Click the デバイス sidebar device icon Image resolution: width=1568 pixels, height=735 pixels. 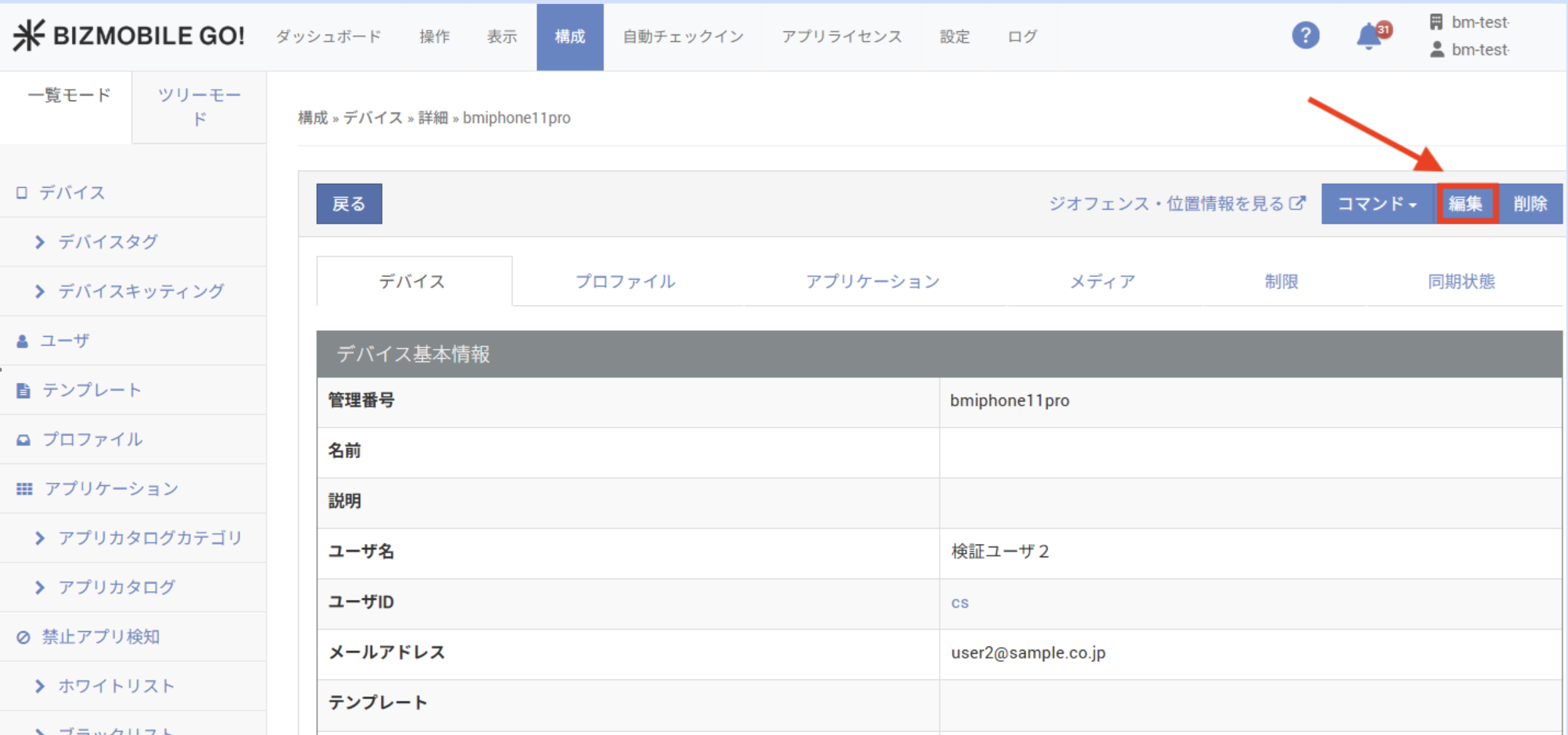[22, 193]
